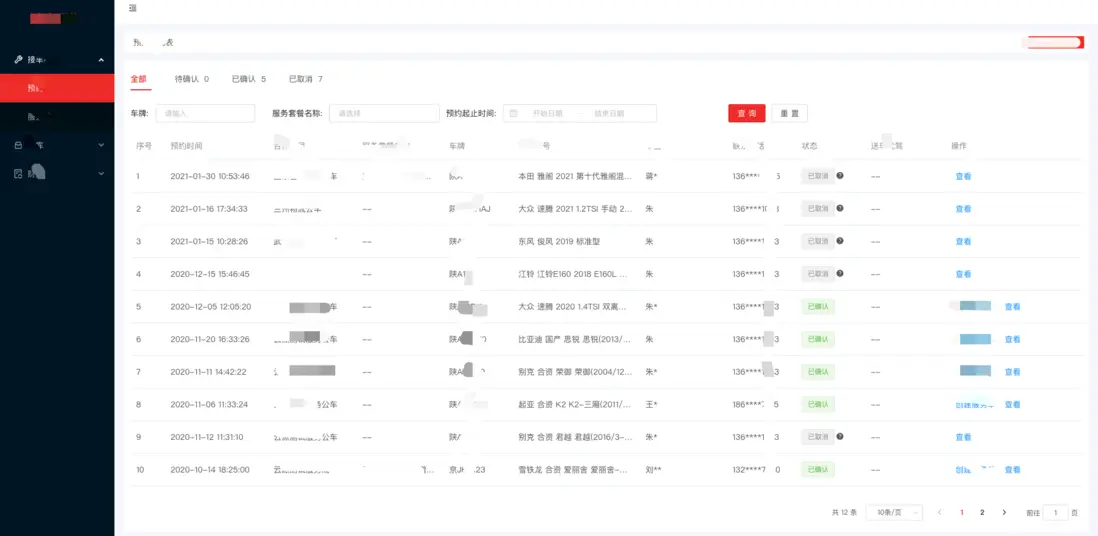Image resolution: width=1098 pixels, height=536 pixels.
Task: Click contact name 刘** in row 10
Action: point(653,469)
